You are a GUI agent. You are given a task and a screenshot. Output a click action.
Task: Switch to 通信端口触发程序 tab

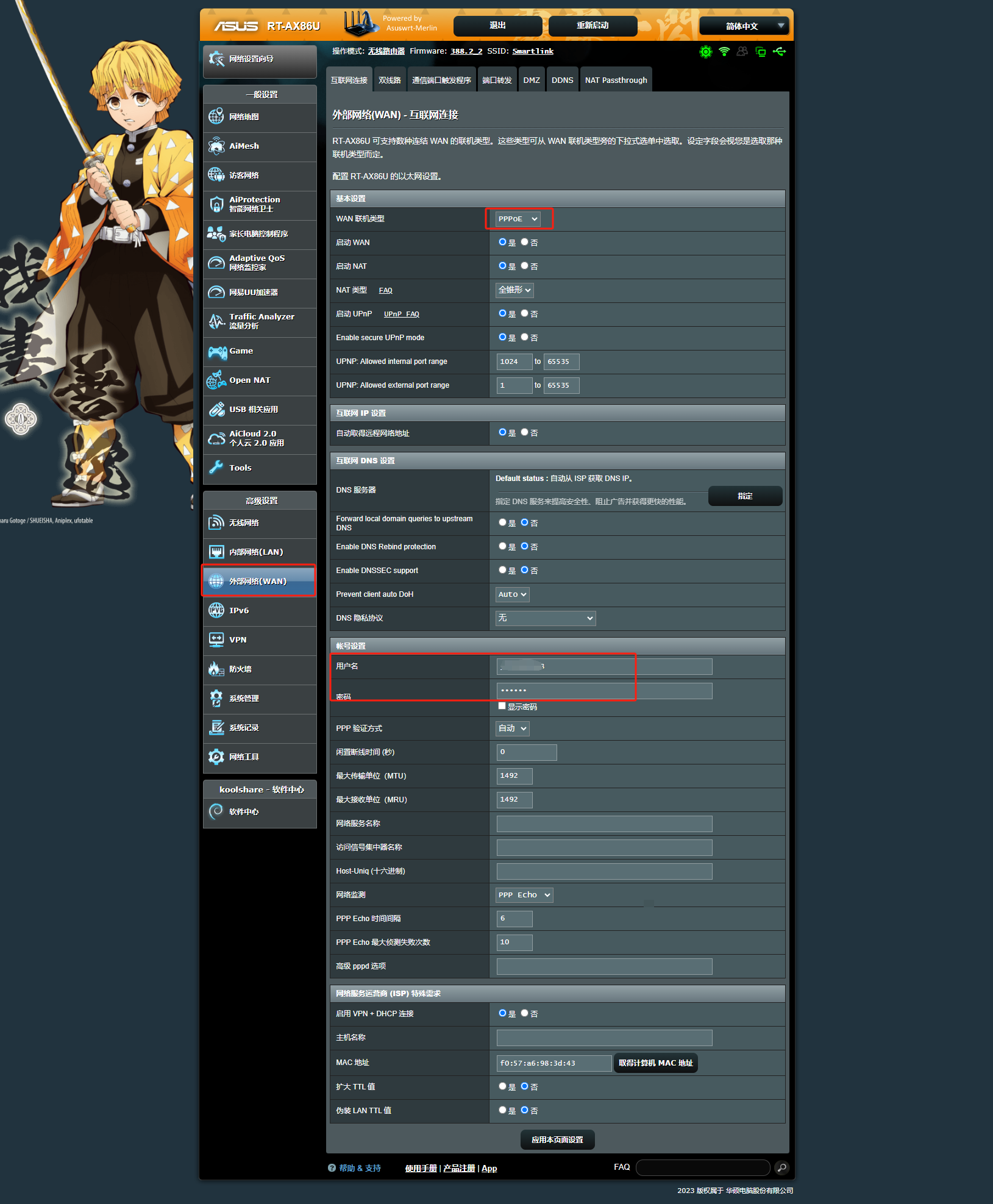coord(441,80)
